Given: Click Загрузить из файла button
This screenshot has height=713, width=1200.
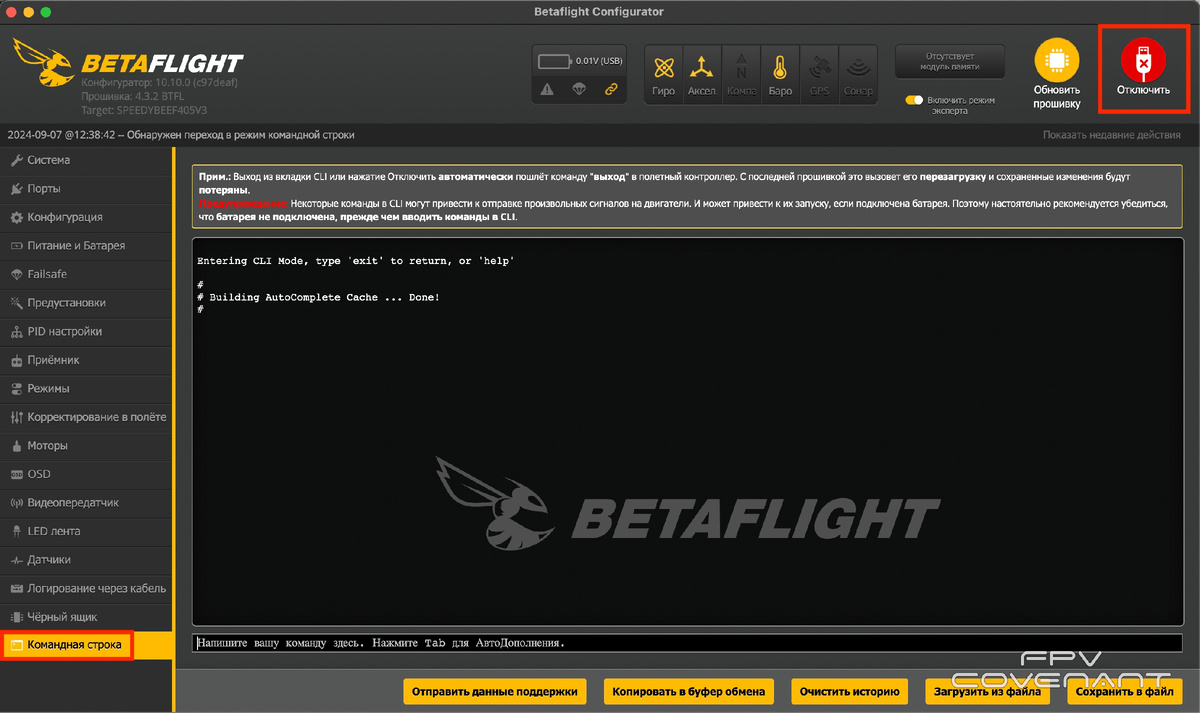Looking at the screenshot, I should coord(988,691).
